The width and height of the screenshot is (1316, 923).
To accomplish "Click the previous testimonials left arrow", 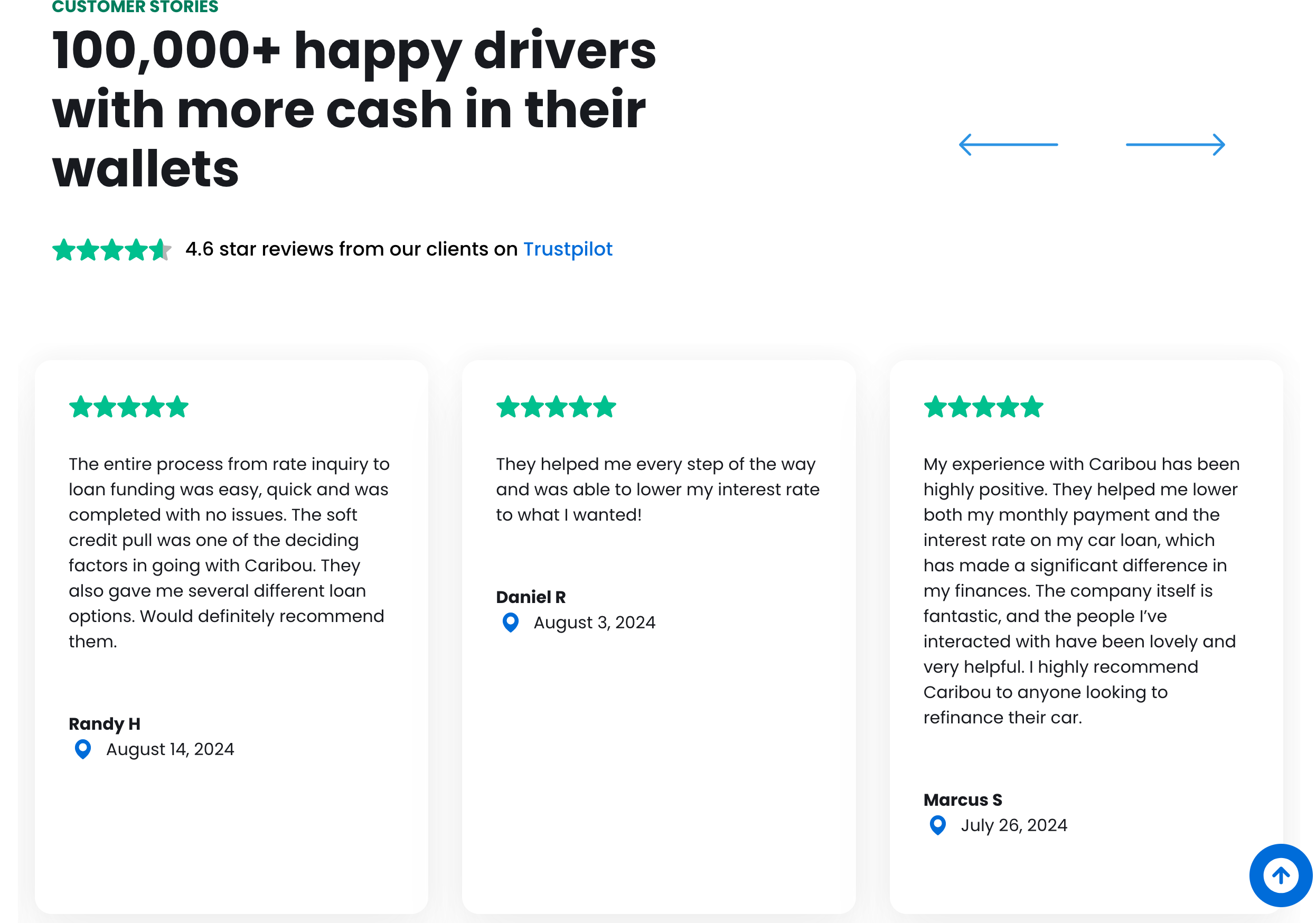I will tap(1008, 144).
